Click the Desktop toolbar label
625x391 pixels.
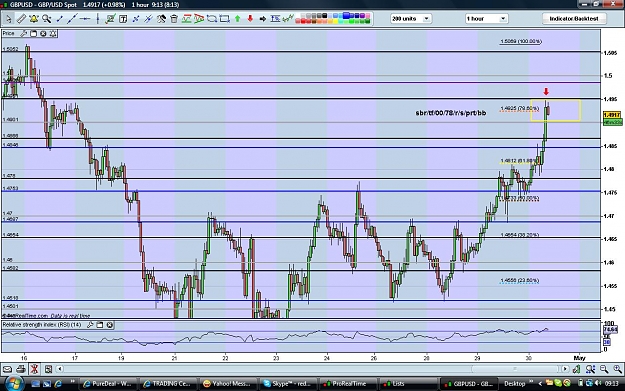(514, 384)
